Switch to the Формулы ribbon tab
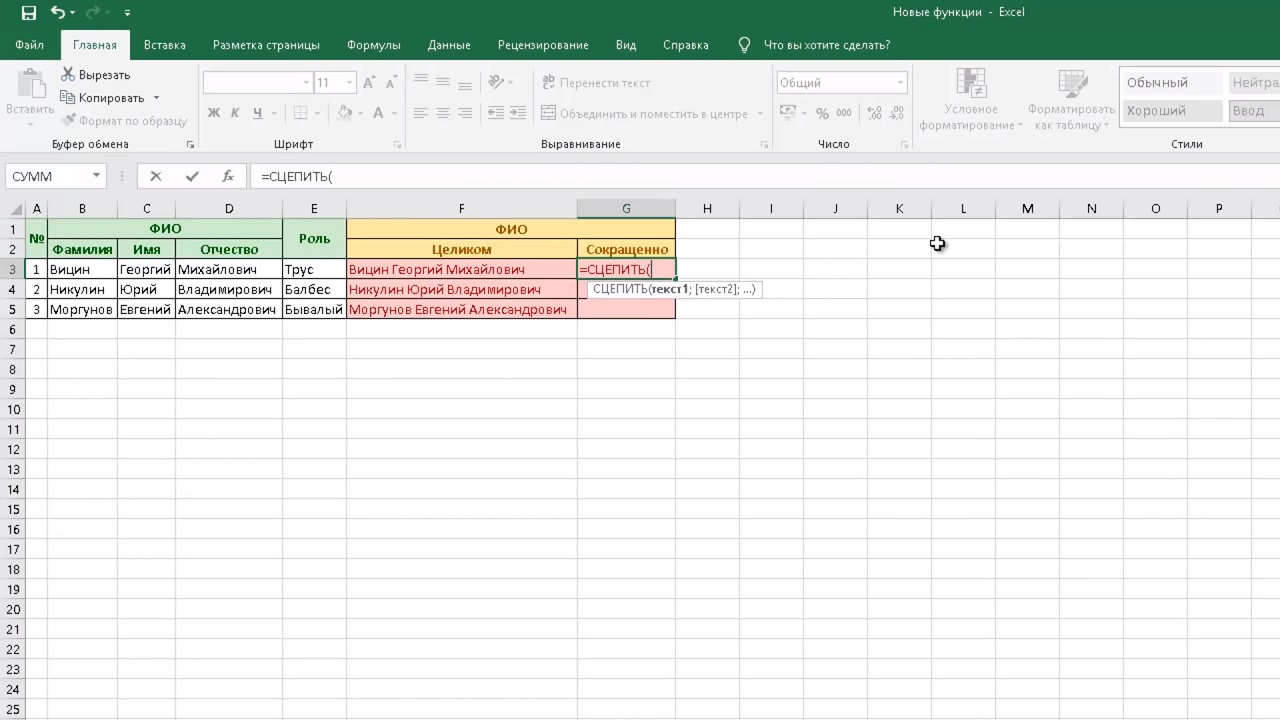The image size is (1280, 720). (373, 45)
